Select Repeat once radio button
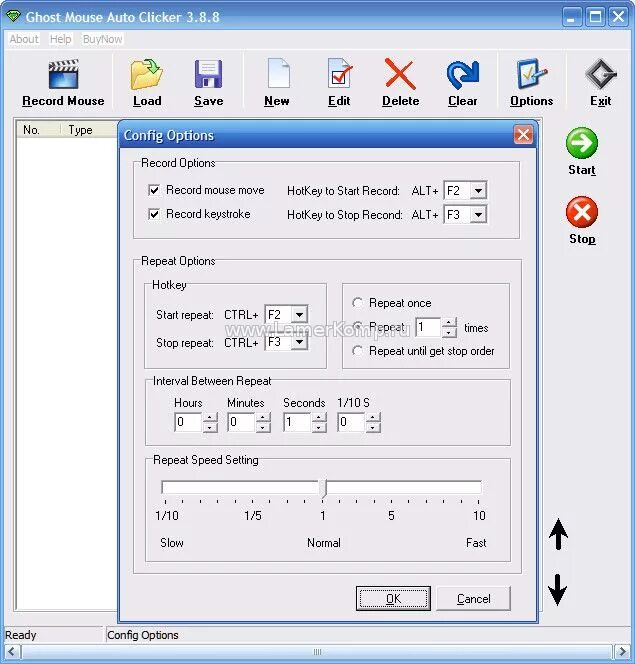The width and height of the screenshot is (635, 664). point(358,303)
